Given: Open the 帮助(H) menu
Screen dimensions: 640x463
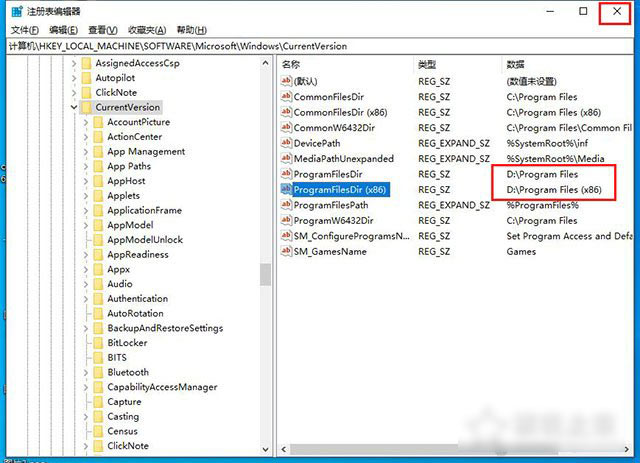Looking at the screenshot, I should [191, 30].
